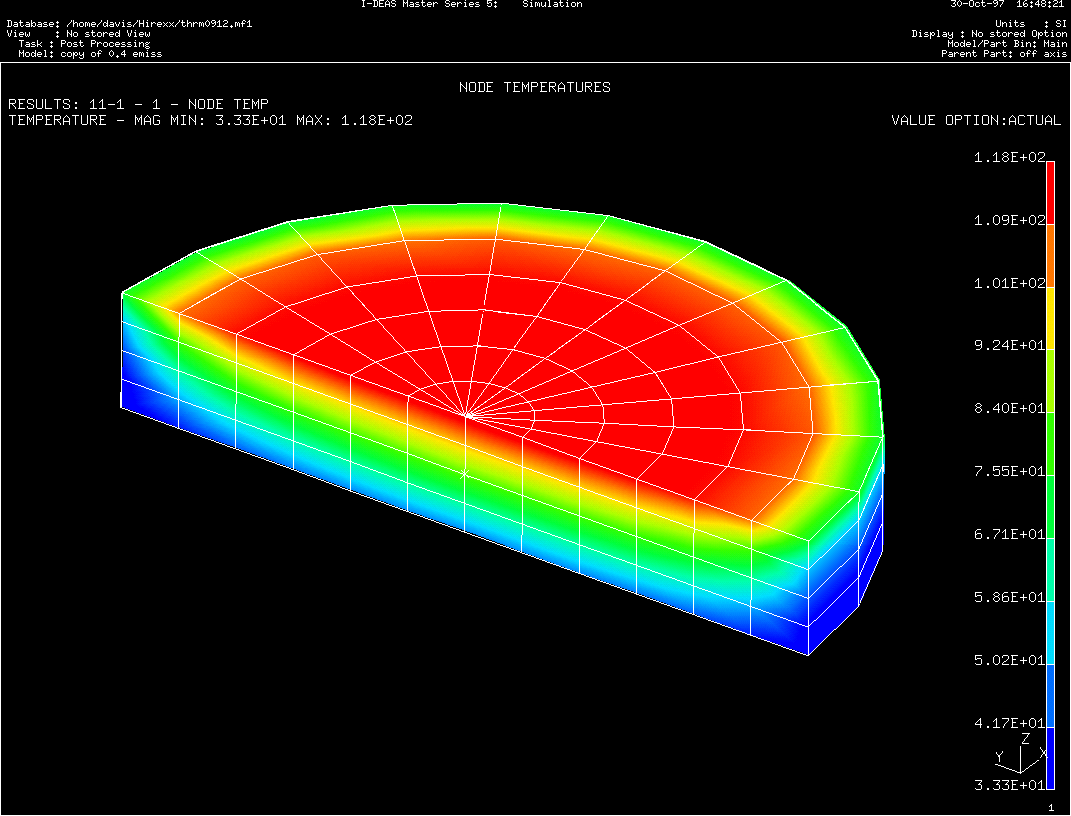
Task: Click the Parent Part: off axis label
Action: pos(1004,54)
